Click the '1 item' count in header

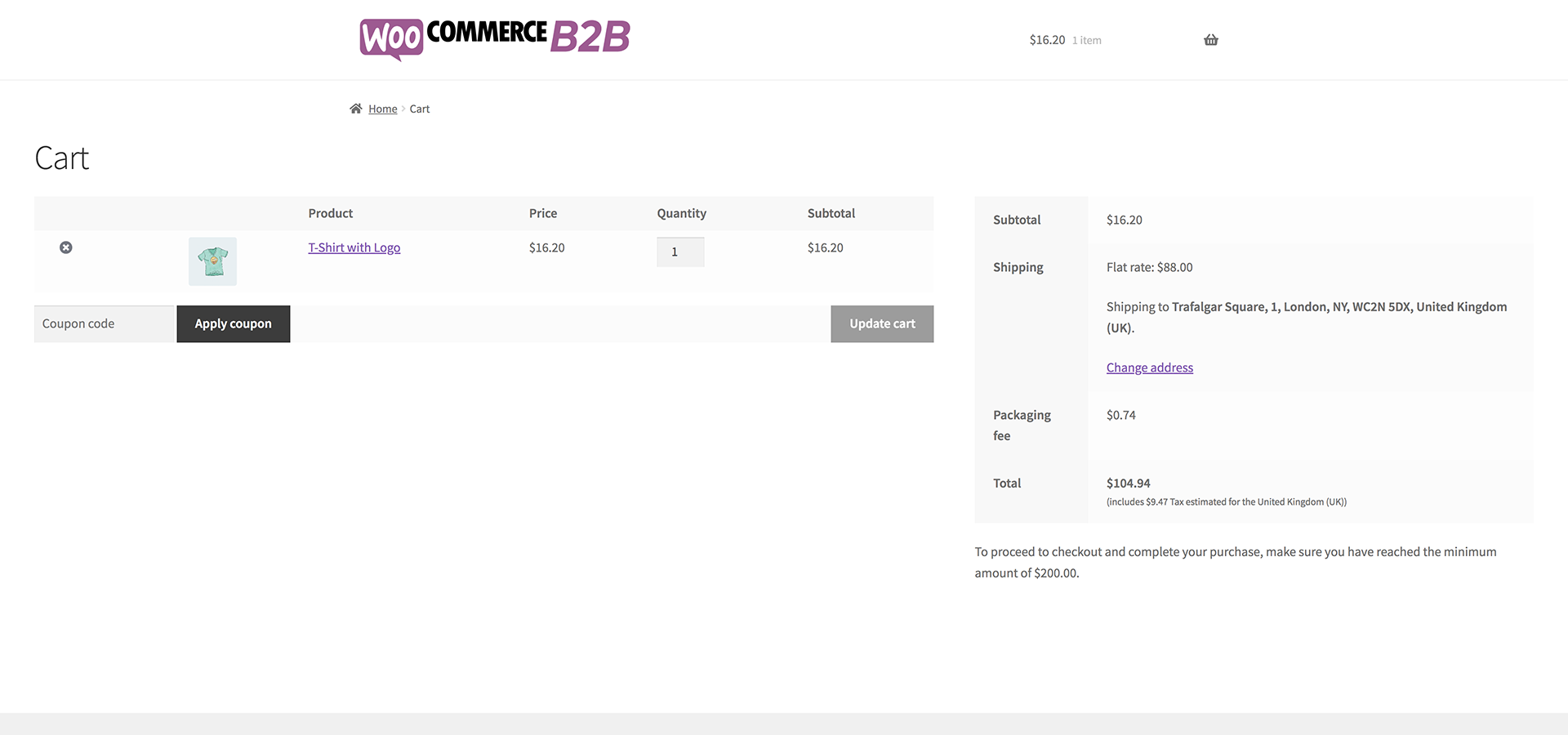click(x=1086, y=40)
